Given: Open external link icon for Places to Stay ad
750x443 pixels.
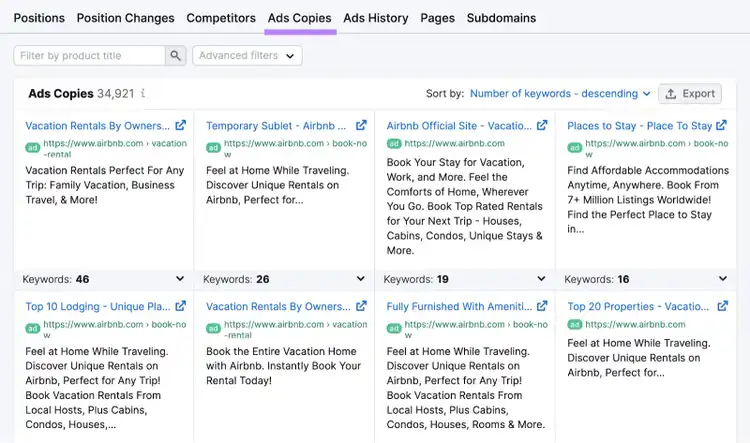Looking at the screenshot, I should 721,125.
